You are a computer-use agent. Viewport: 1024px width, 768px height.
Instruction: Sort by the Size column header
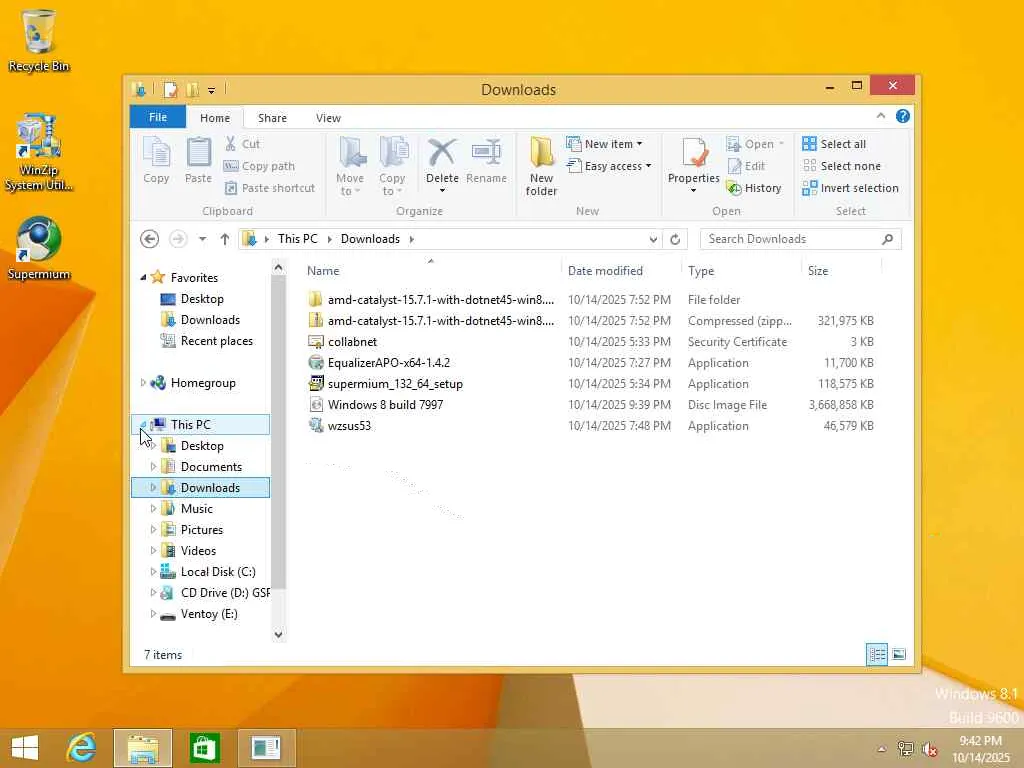point(841,270)
